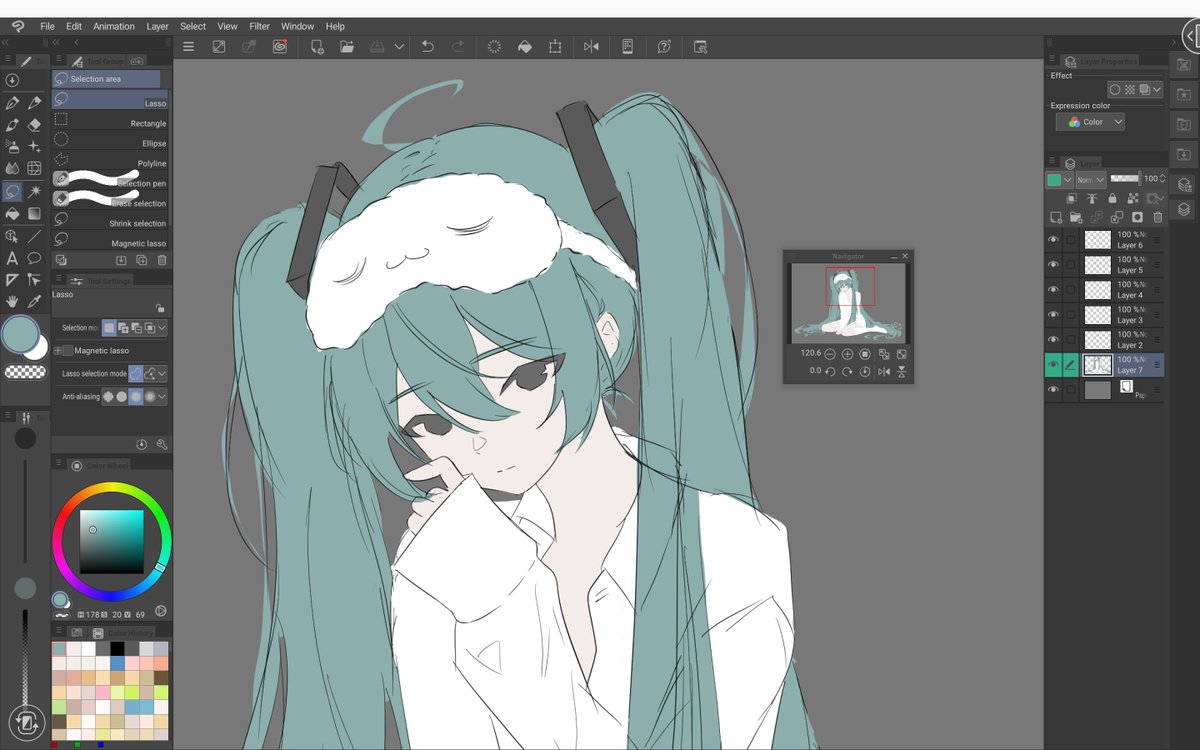Tick the checkbox next to Layer 6
Image resolution: width=1200 pixels, height=750 pixels.
(1071, 240)
